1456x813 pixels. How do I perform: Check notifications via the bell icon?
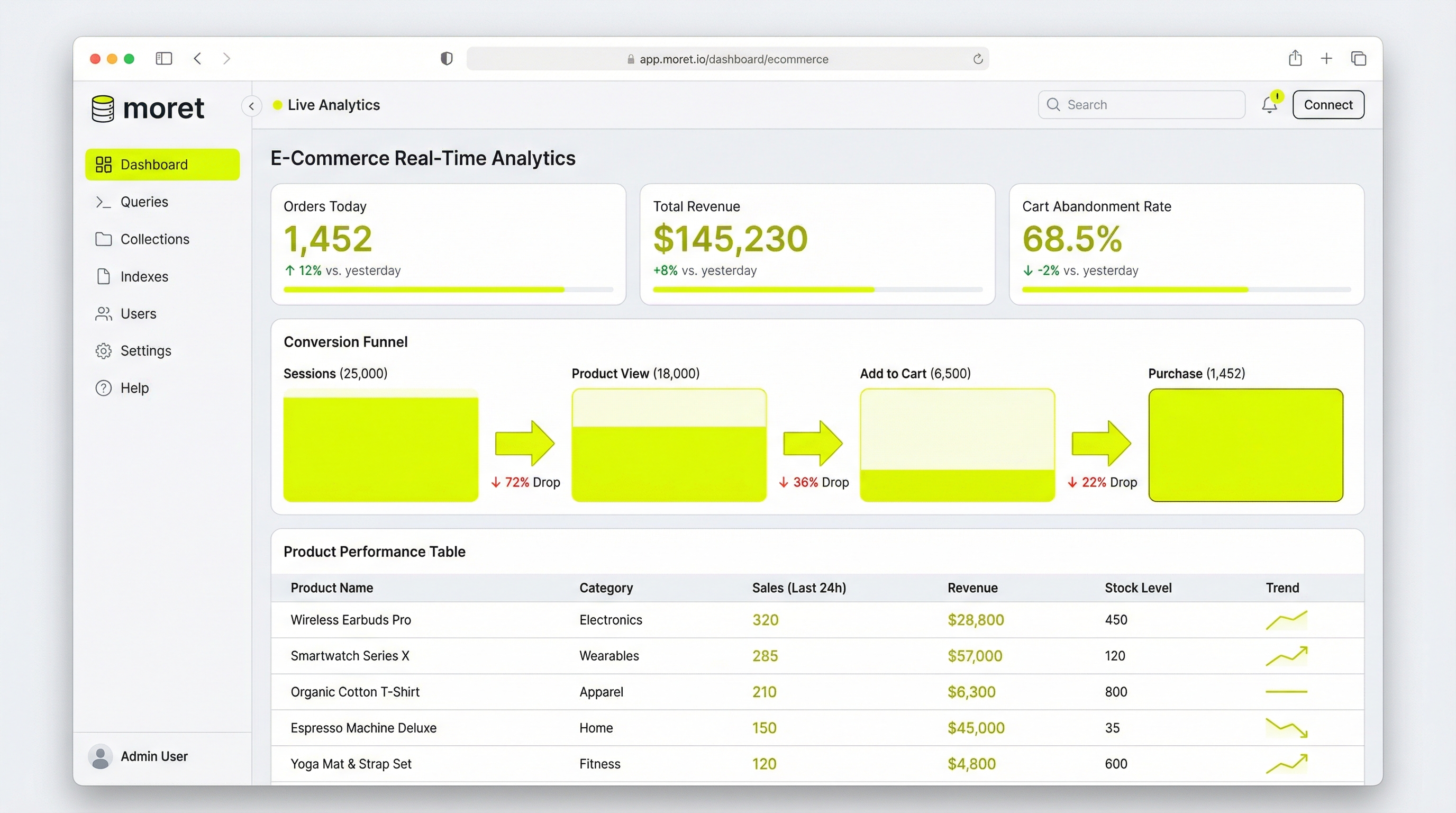pos(1269,105)
